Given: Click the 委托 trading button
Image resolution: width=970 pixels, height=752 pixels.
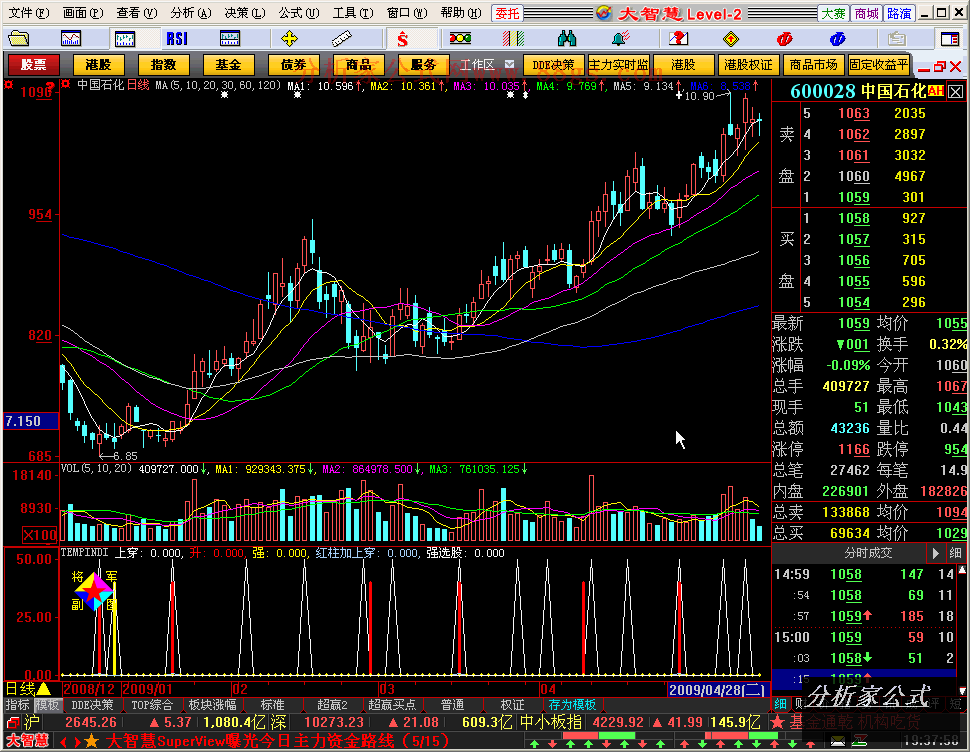Looking at the screenshot, I should click(x=507, y=13).
